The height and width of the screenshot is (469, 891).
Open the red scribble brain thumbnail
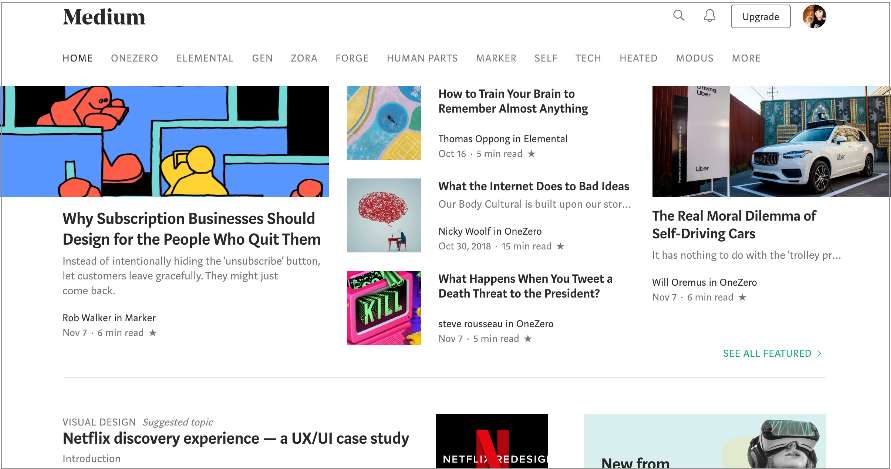(384, 215)
